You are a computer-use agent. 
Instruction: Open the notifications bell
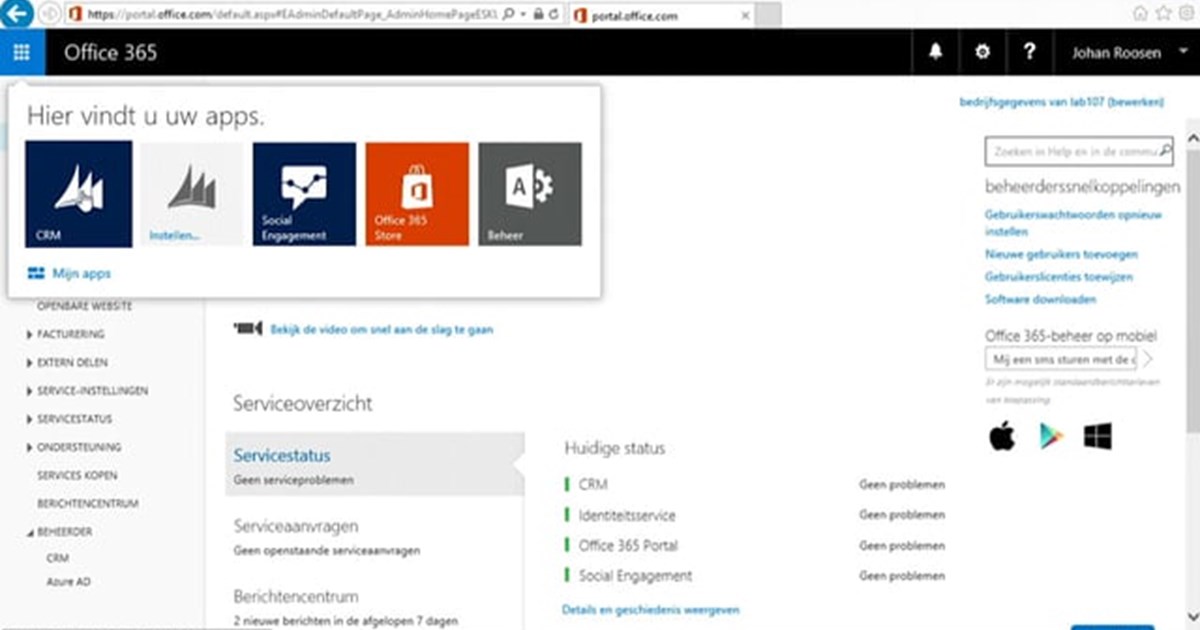936,53
